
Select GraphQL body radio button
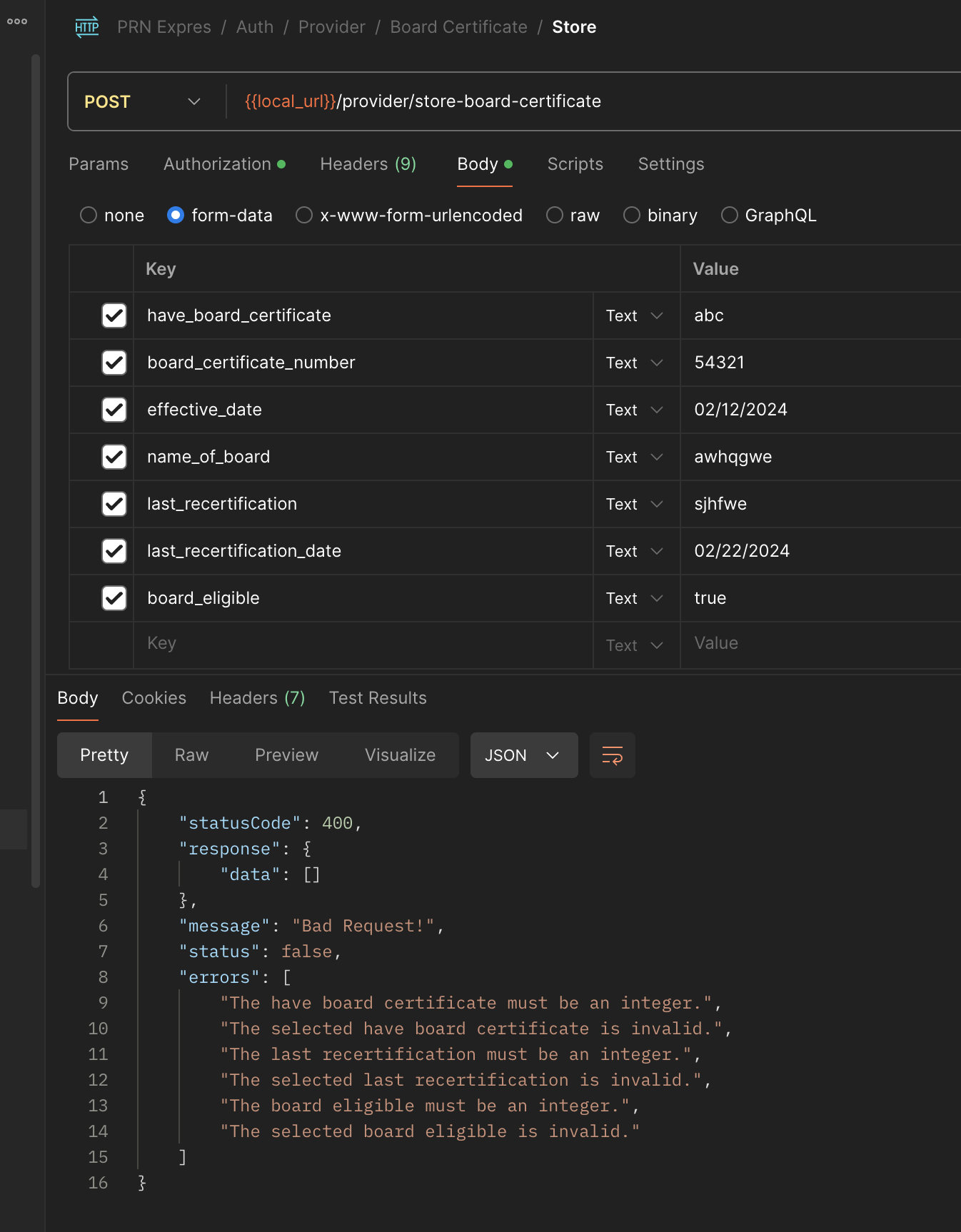pyautogui.click(x=729, y=215)
